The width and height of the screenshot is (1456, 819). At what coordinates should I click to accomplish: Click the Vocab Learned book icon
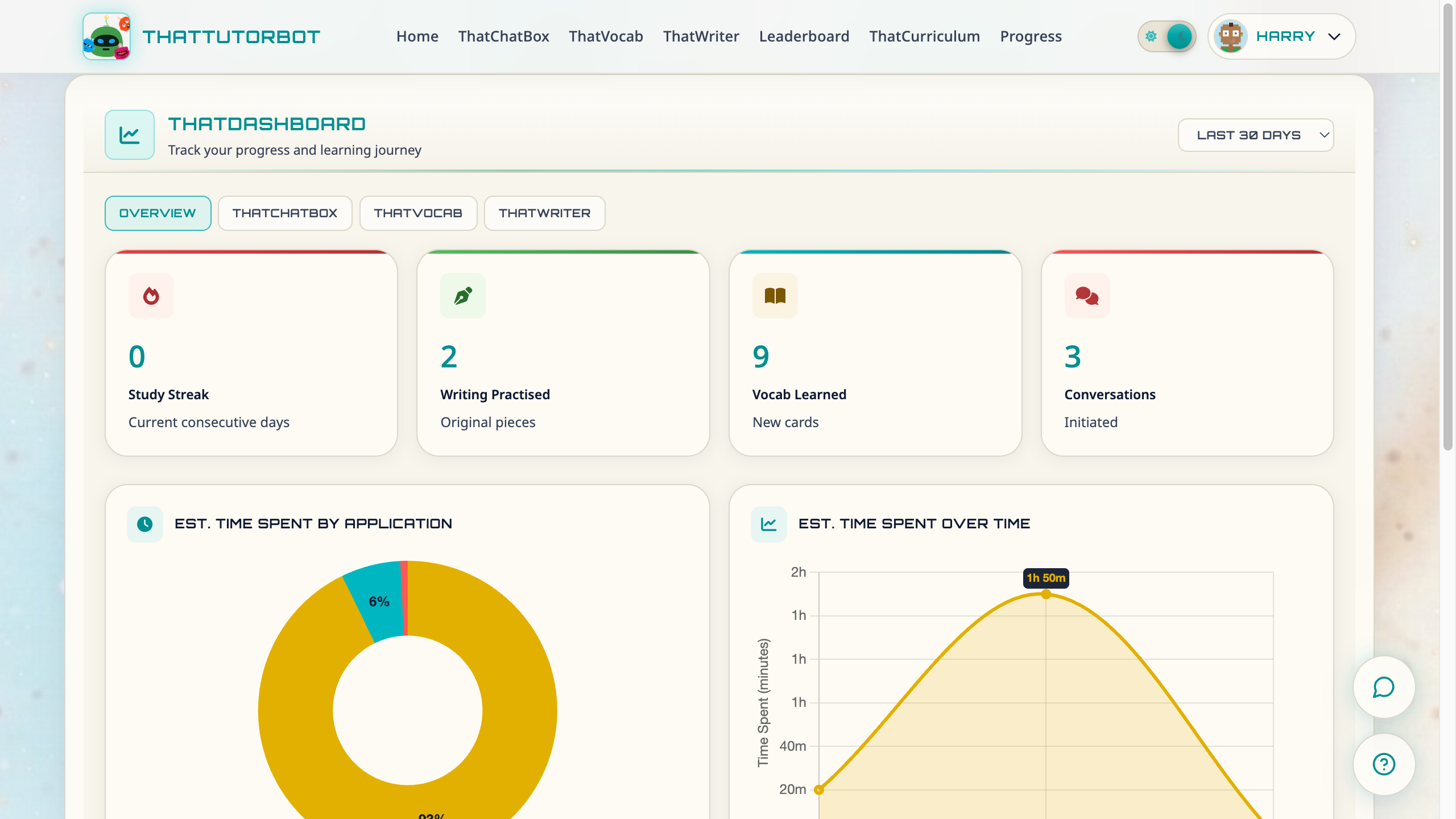pos(775,296)
